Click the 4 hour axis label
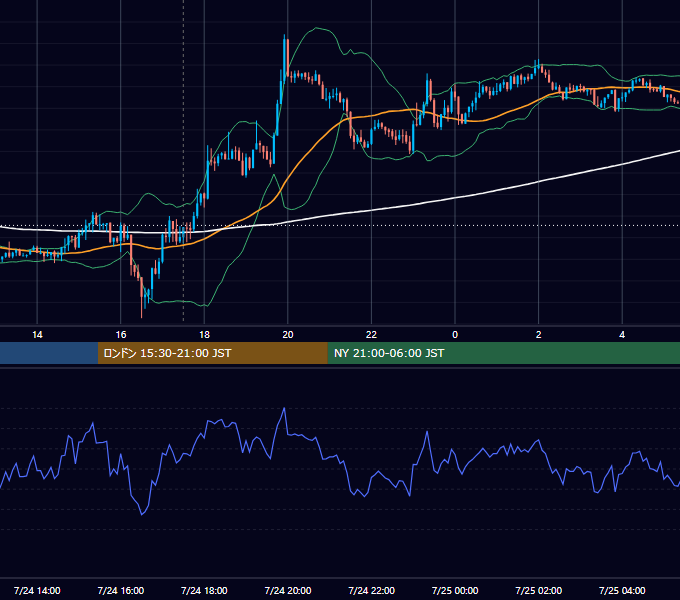680x600 pixels. (622, 335)
